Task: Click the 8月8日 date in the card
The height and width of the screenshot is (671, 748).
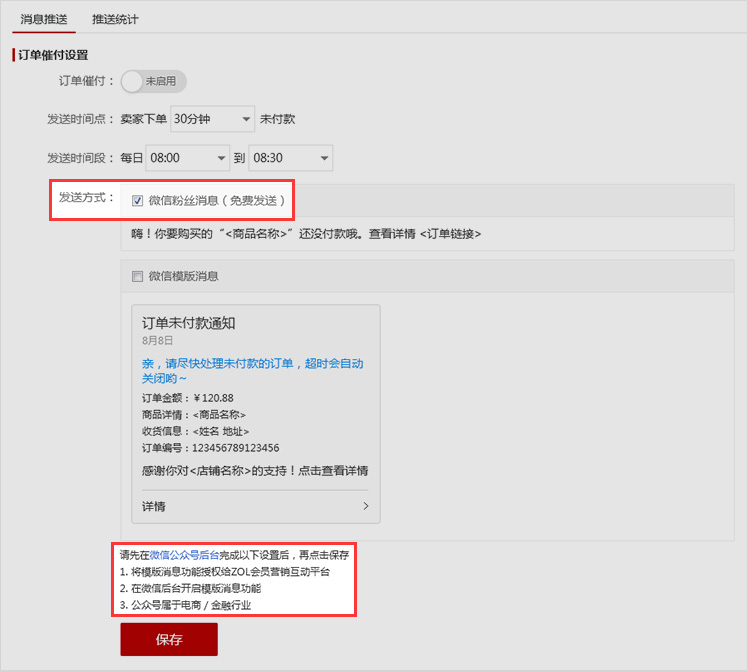Action: click(157, 341)
